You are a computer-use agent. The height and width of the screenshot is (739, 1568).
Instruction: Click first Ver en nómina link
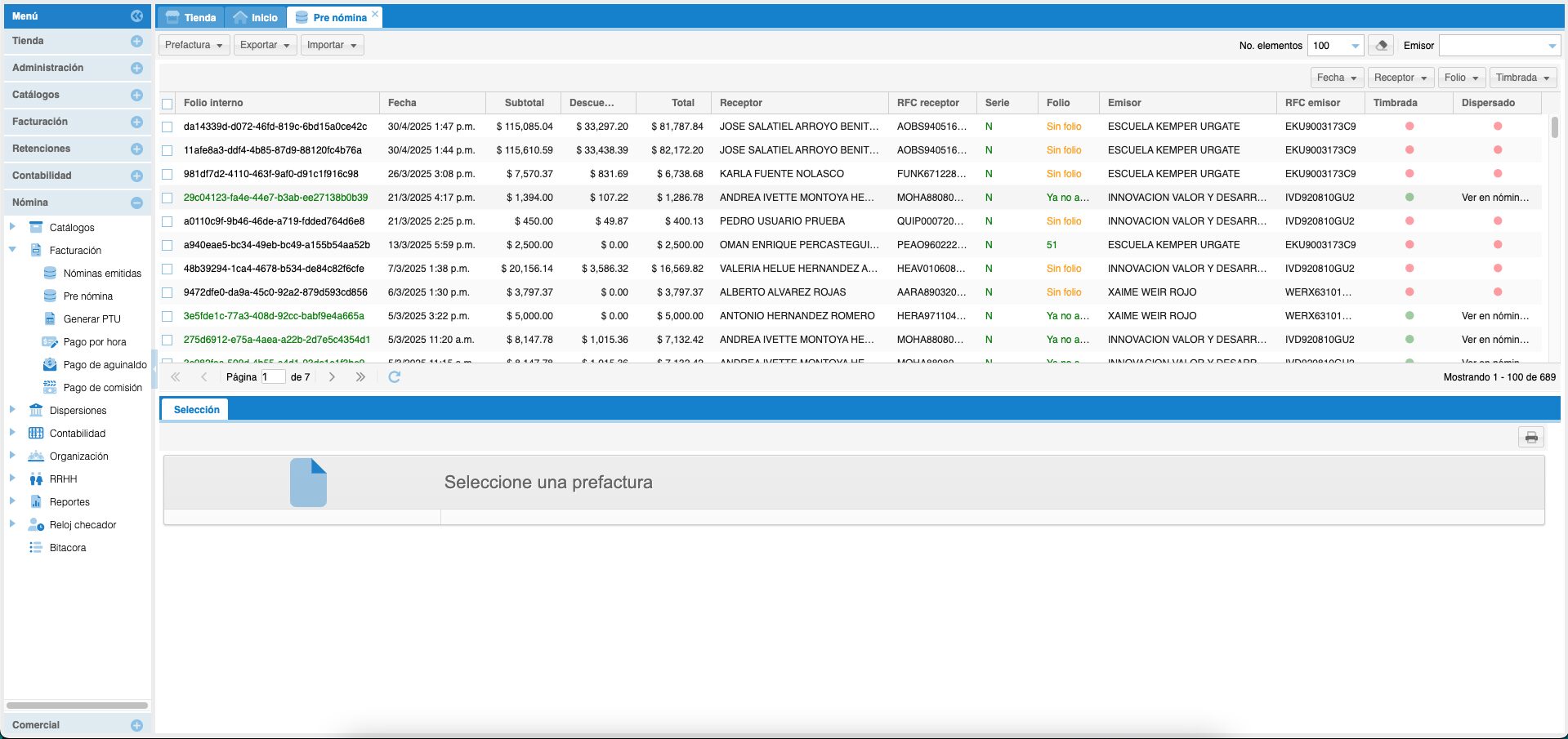click(x=1494, y=198)
